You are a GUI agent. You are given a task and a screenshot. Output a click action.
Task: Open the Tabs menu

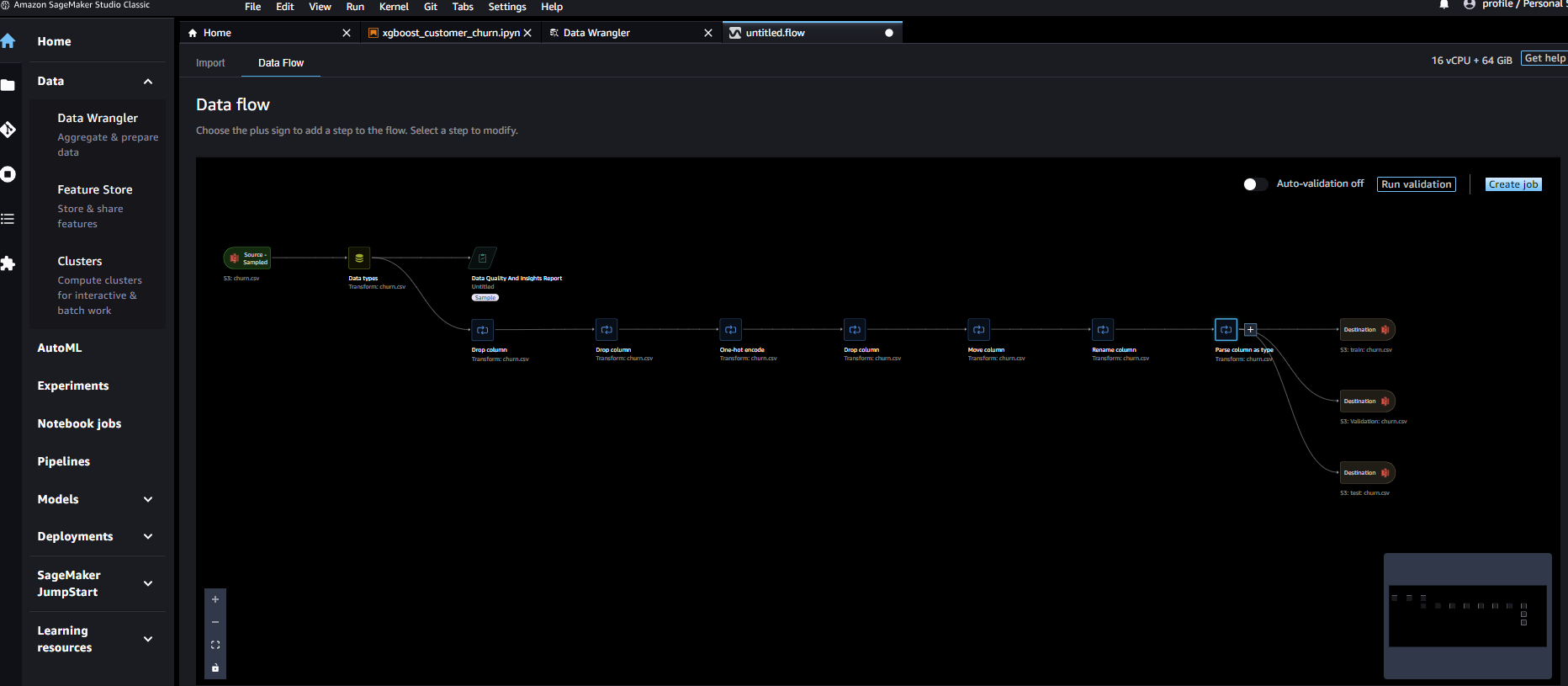463,7
